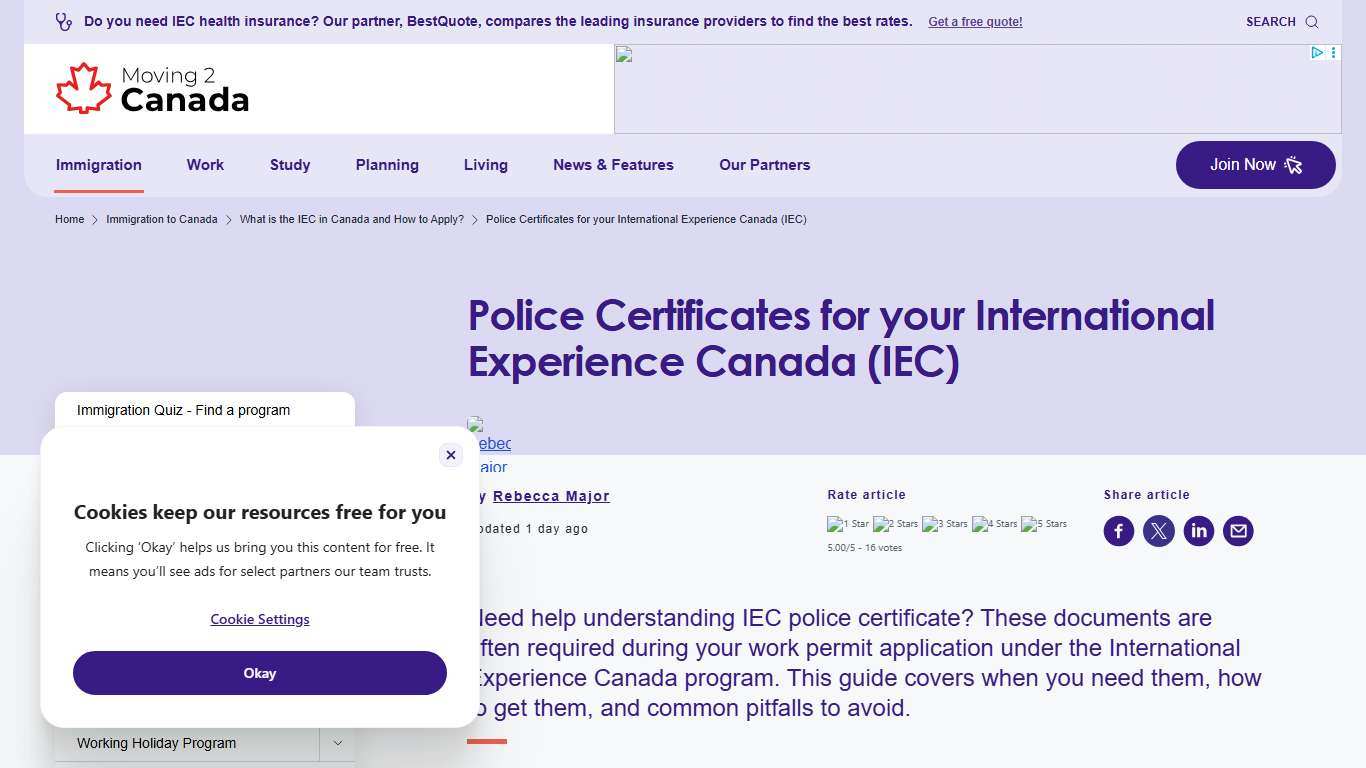
Task: Click Get a free quote
Action: [x=975, y=21]
